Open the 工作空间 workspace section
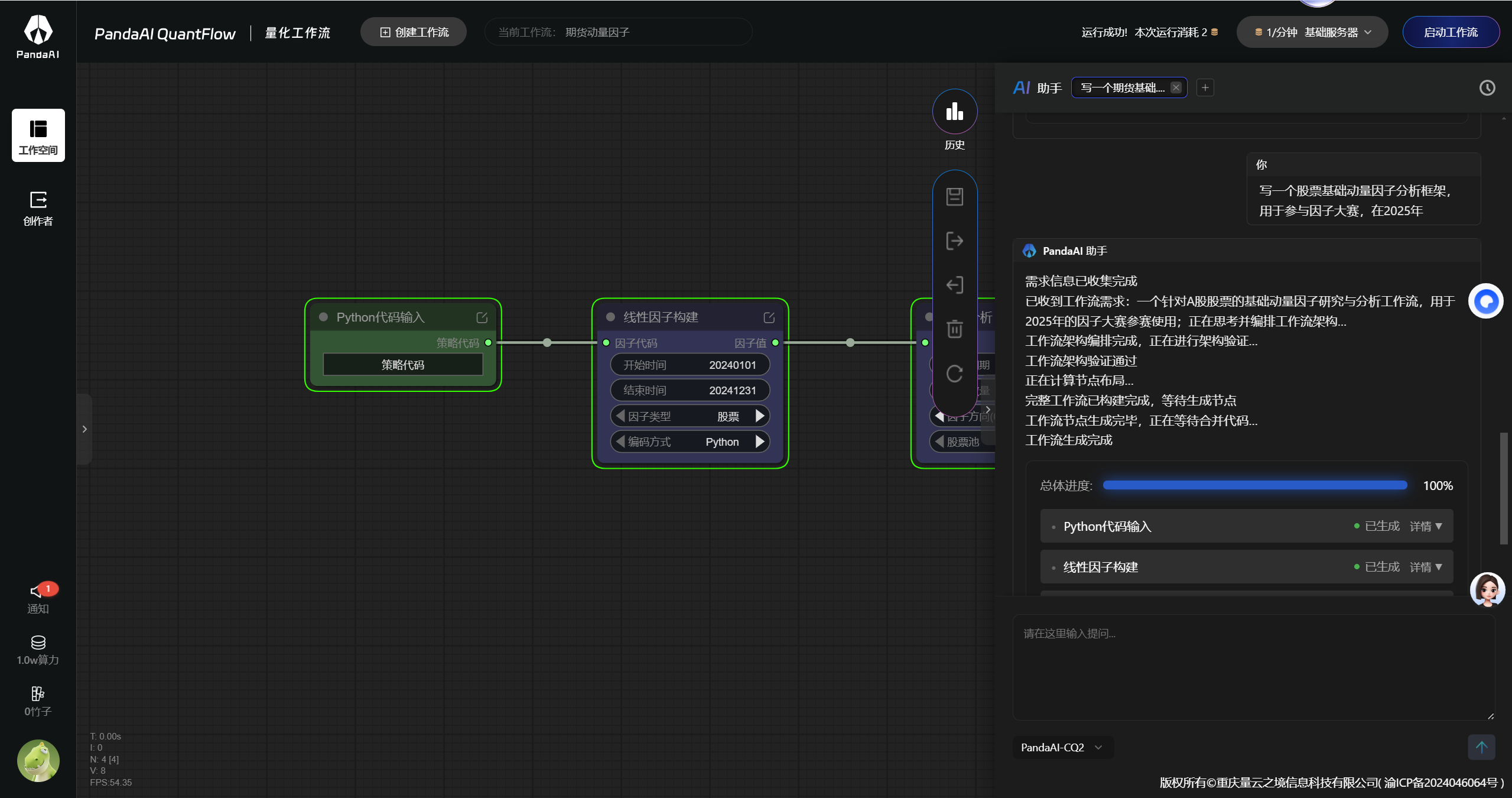1512x798 pixels. pos(38,135)
